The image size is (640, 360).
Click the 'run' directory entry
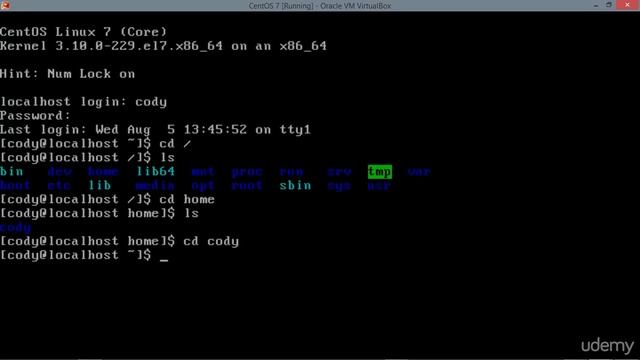click(291, 171)
